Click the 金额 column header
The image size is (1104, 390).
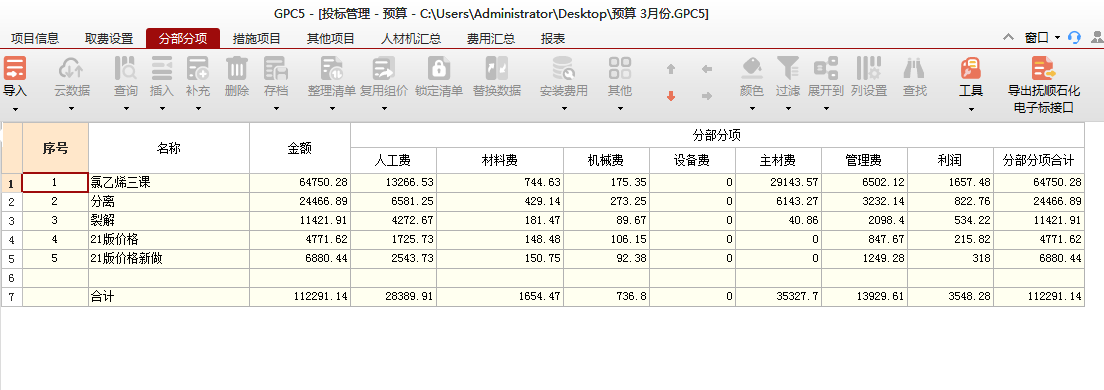300,149
